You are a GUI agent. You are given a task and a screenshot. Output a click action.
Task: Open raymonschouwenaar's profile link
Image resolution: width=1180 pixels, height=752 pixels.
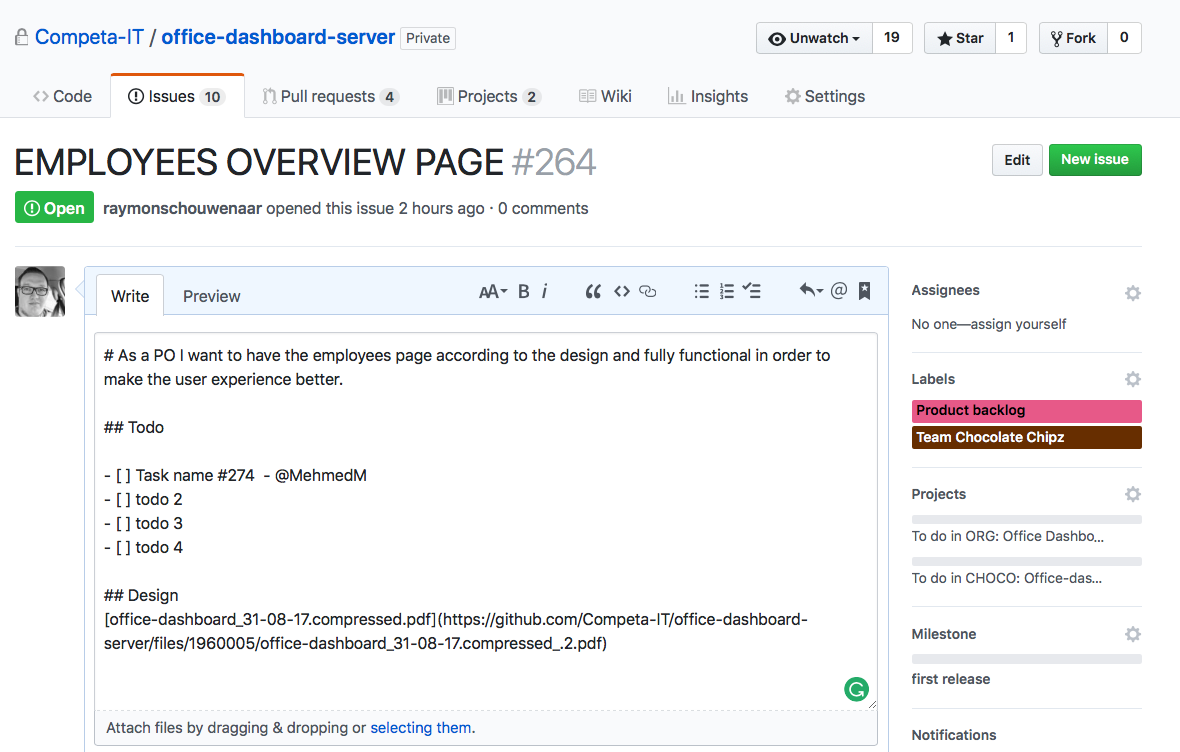point(182,209)
